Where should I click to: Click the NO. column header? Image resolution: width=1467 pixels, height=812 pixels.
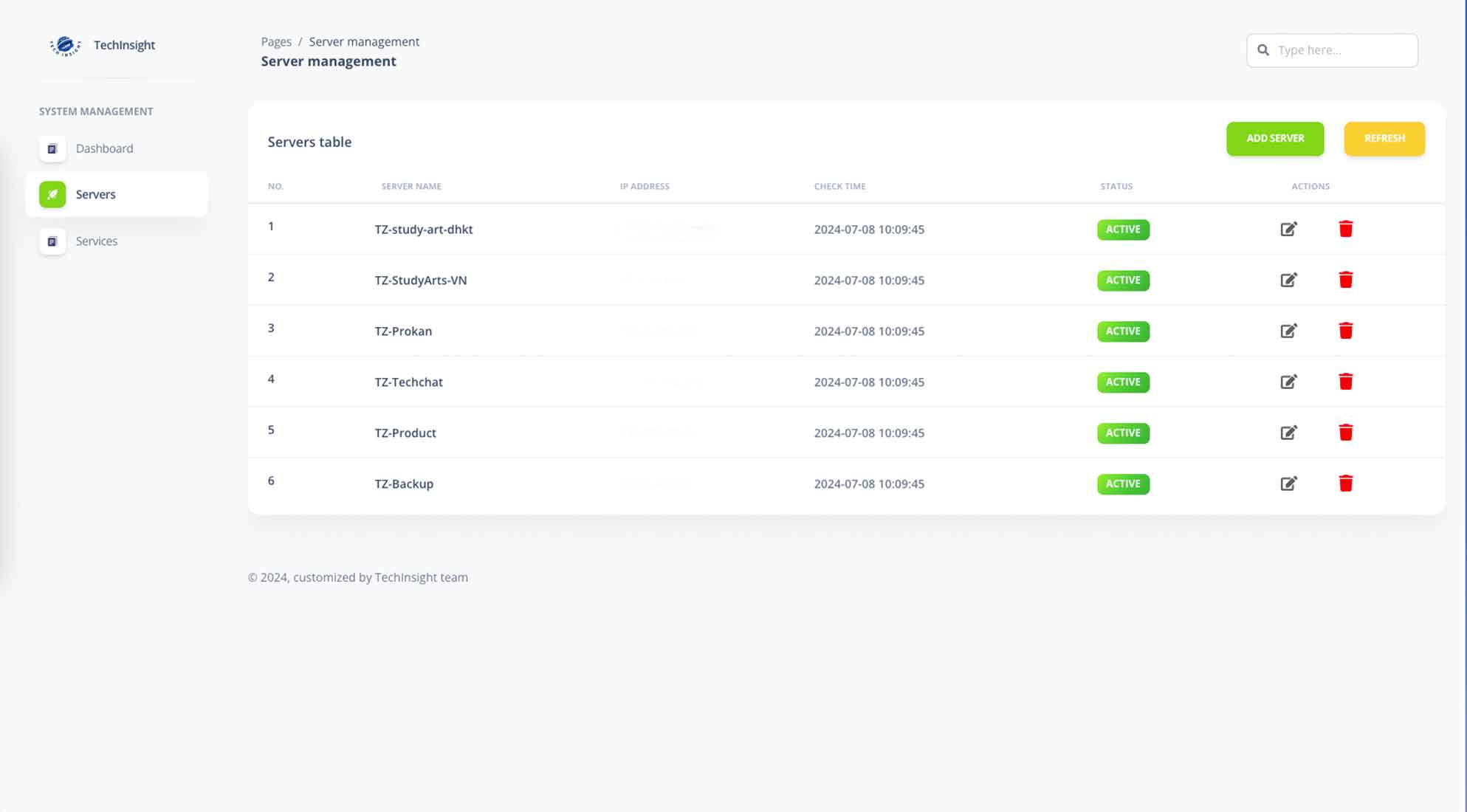click(275, 186)
